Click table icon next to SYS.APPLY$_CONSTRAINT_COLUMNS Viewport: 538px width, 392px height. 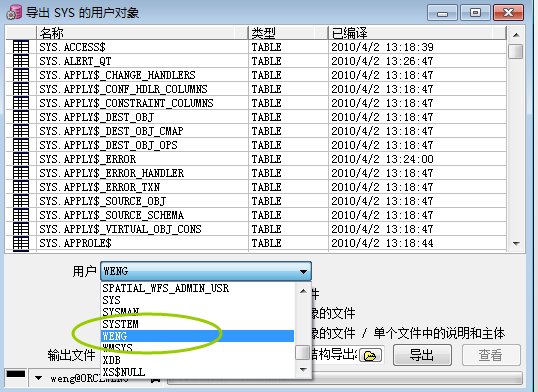(21, 103)
